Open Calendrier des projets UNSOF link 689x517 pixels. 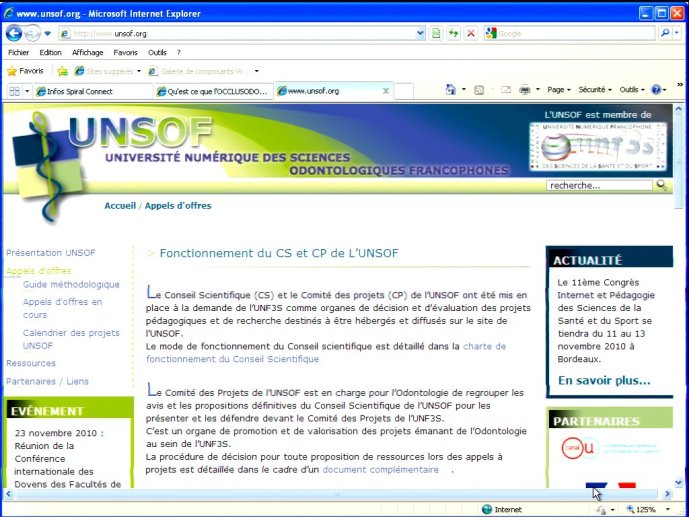click(71, 339)
